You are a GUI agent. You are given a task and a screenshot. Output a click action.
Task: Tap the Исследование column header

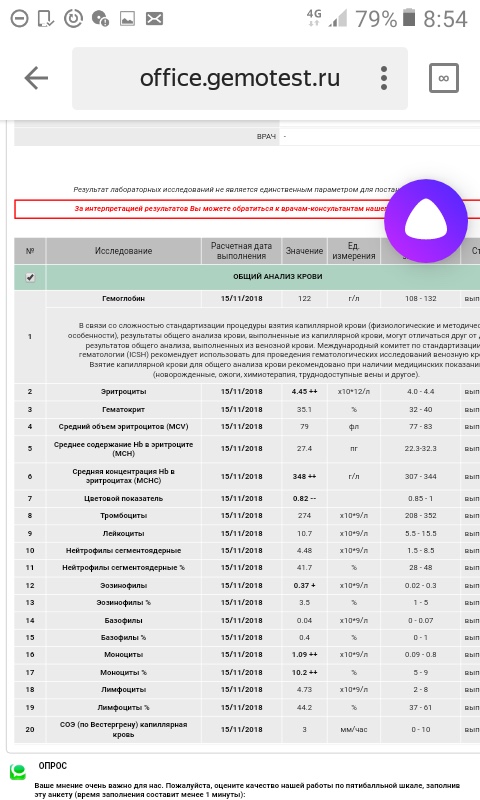pos(123,251)
